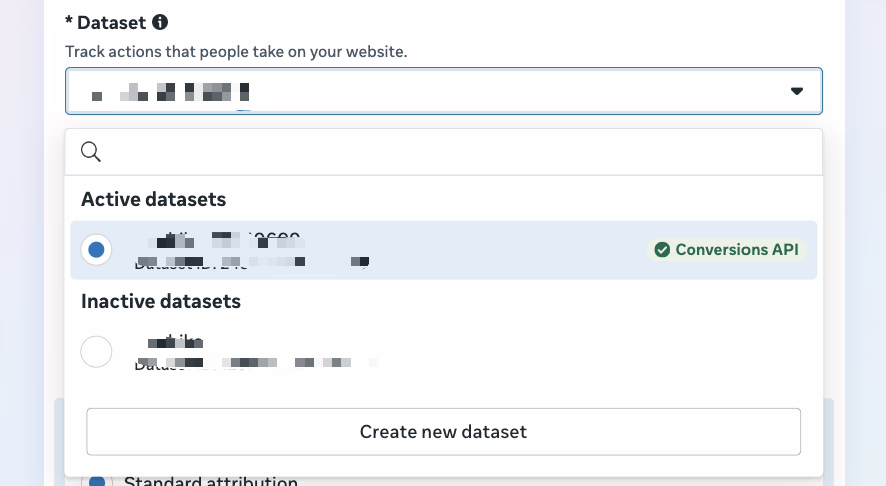The height and width of the screenshot is (486, 886).
Task: Click the Dataset ID line under inactive dataset
Action: coord(255,362)
